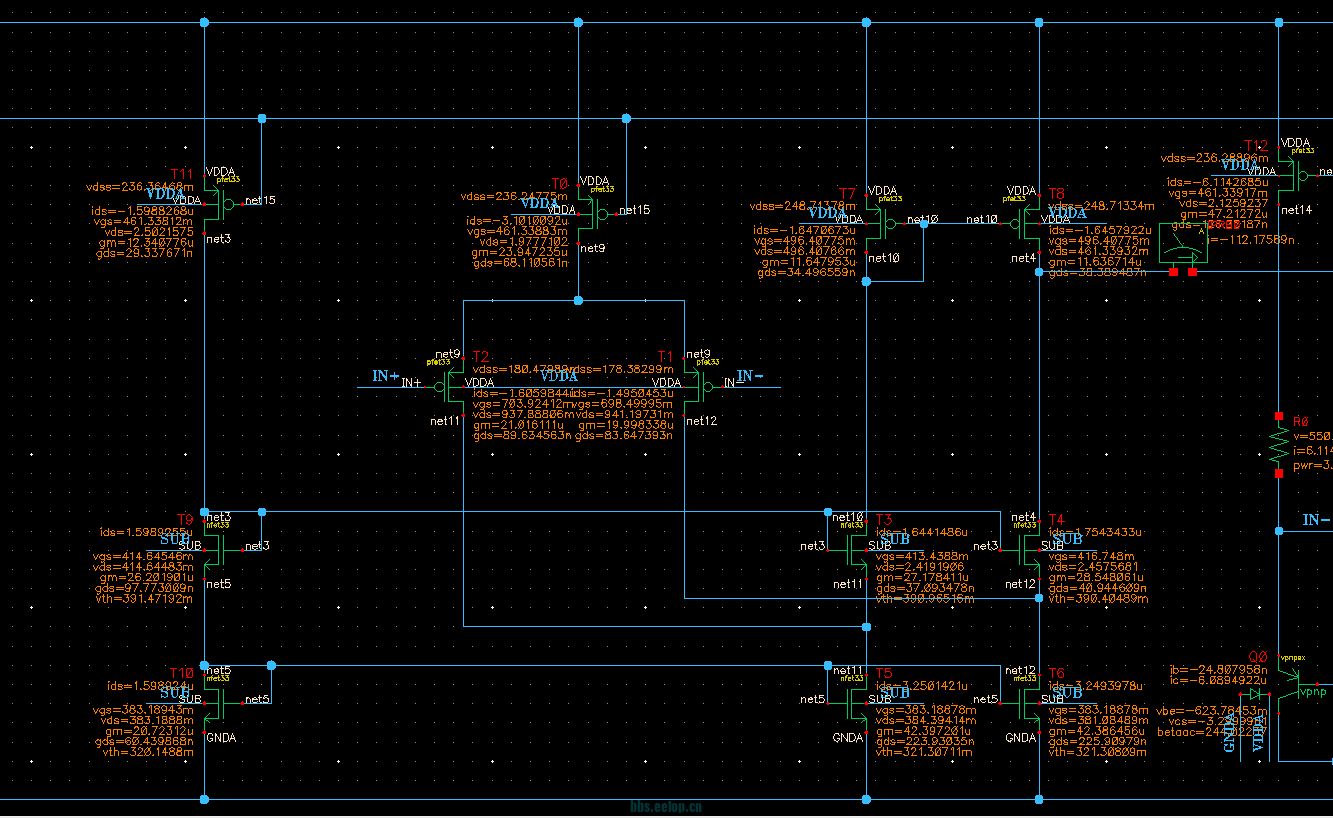Viewport: 1333px width, 818px height.
Task: Select the R0 resistor symbol
Action: pyautogui.click(x=1279, y=446)
